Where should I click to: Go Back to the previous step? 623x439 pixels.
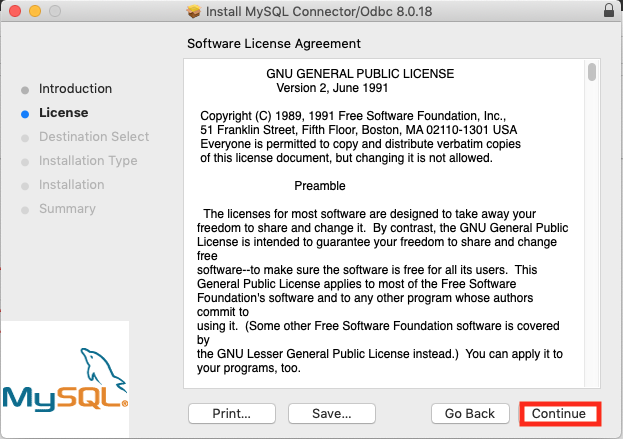pyautogui.click(x=470, y=414)
